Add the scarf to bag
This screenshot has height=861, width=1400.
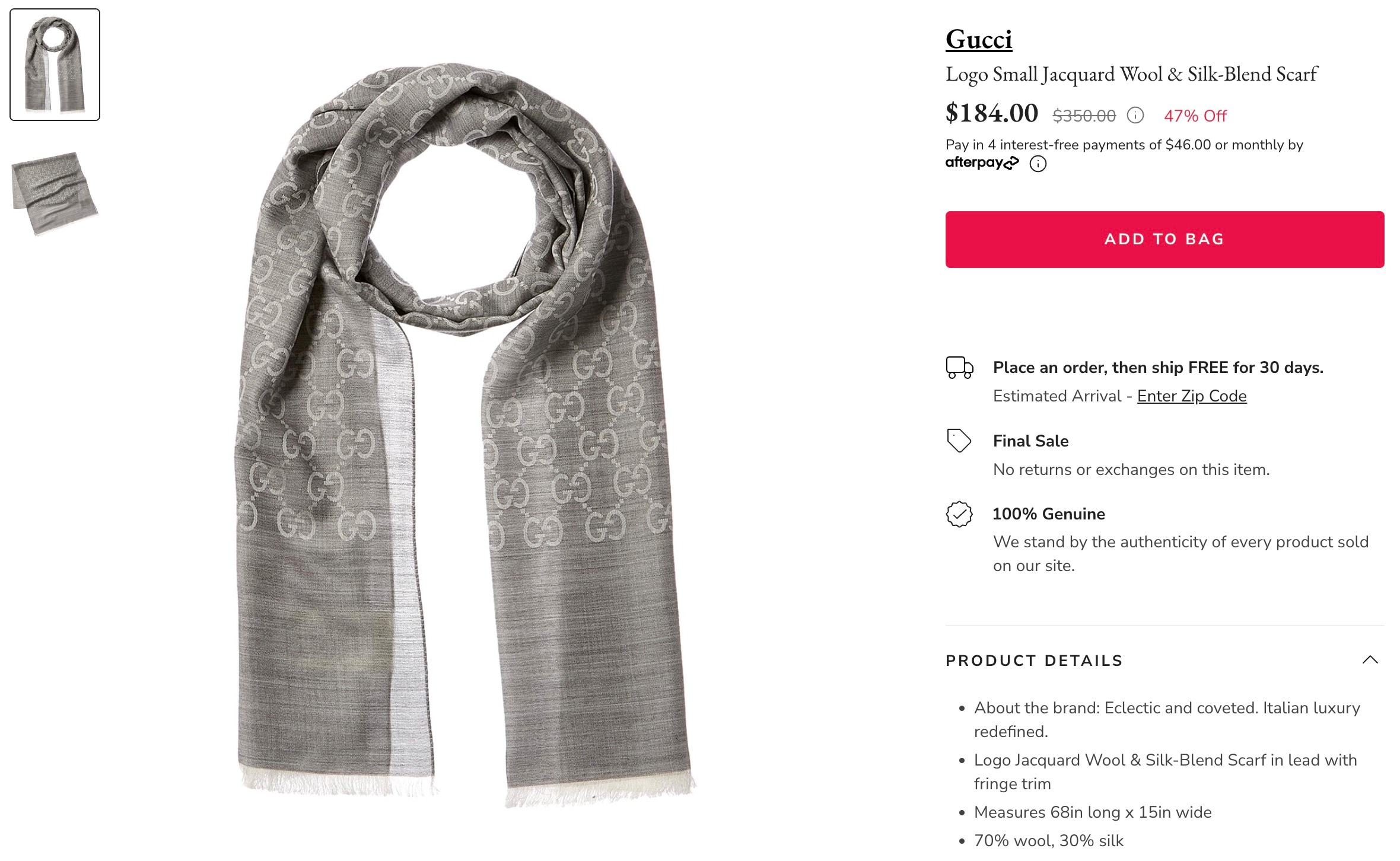[x=1164, y=240]
